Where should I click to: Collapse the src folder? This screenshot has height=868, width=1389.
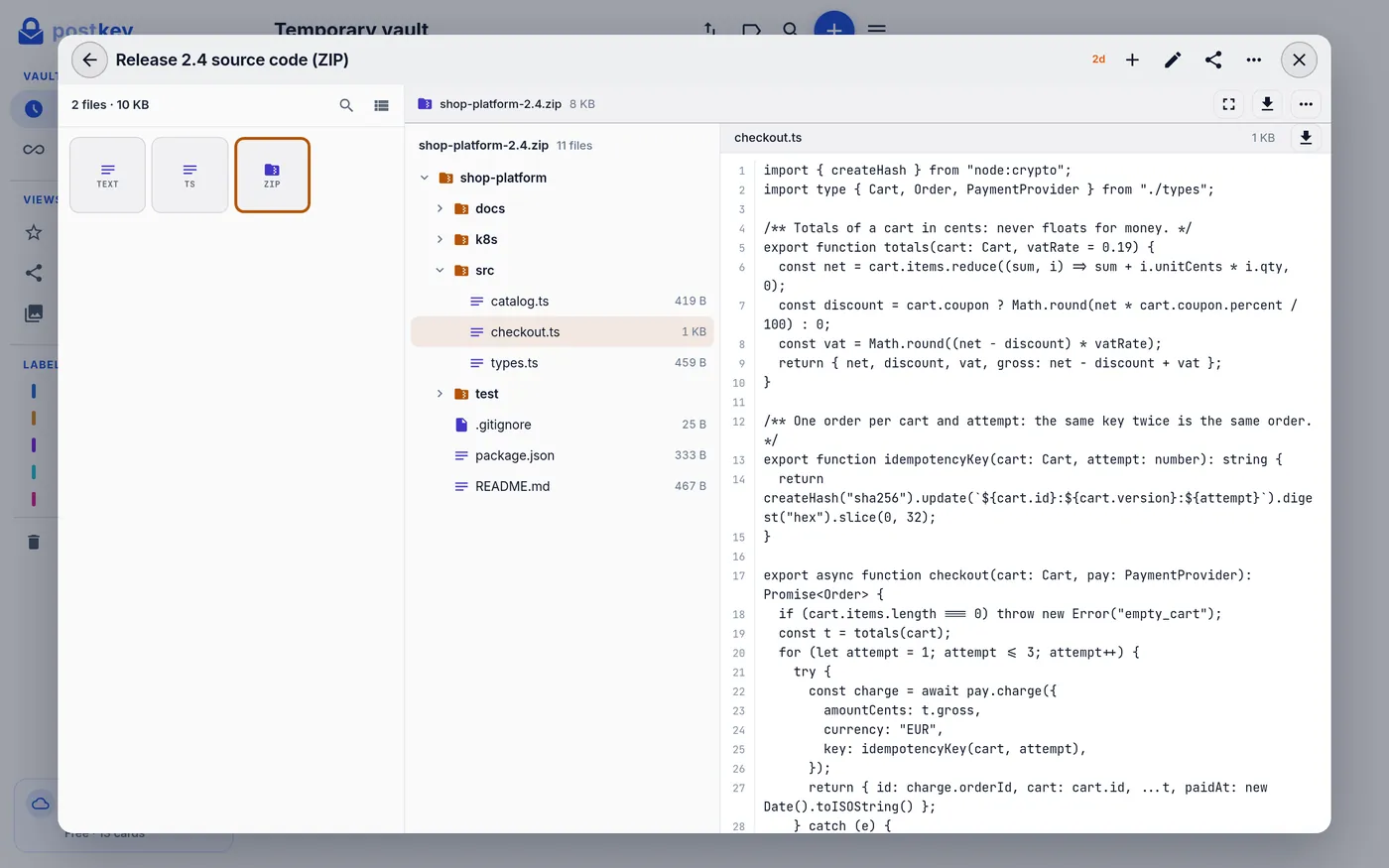(440, 270)
